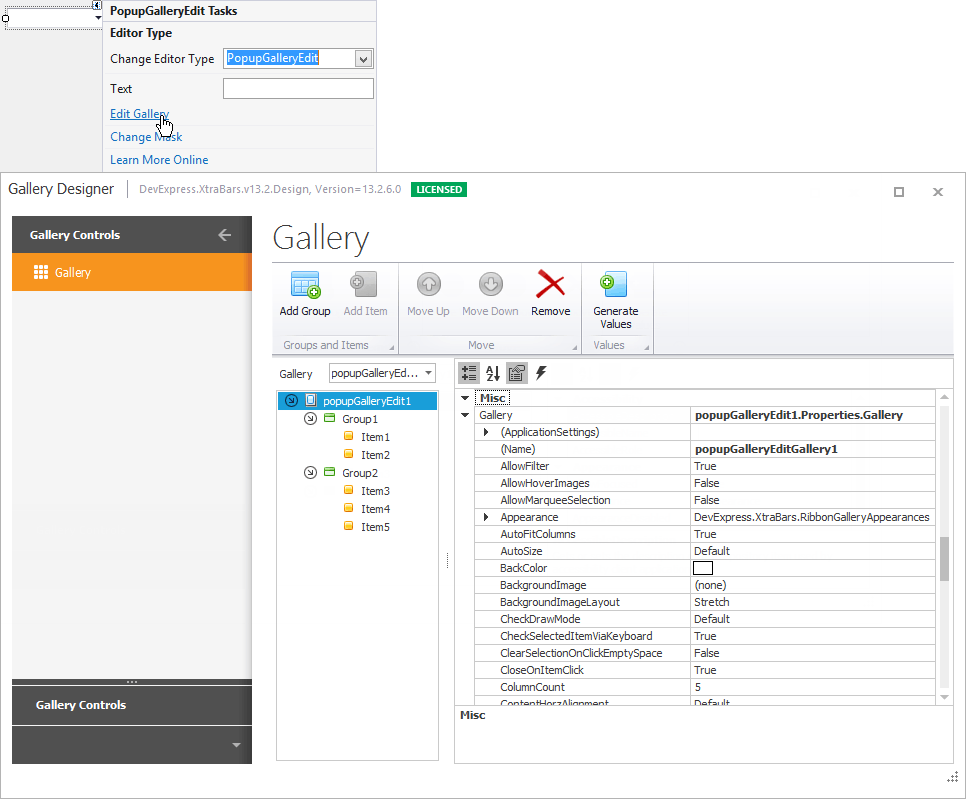Click the Move Up arrow icon
Viewport: 966px width, 799px height.
click(x=429, y=285)
